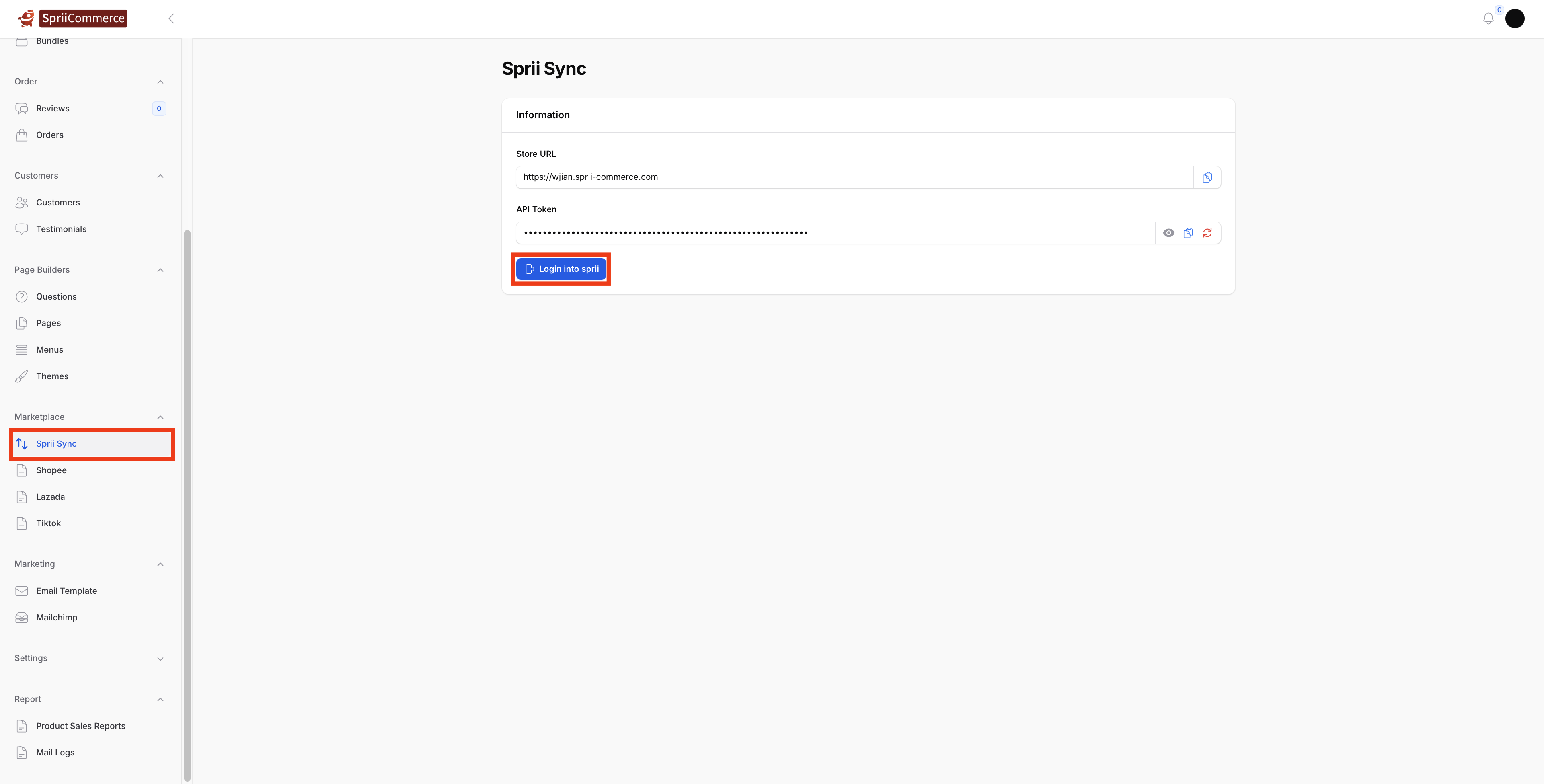Screen dimensions: 1544x784
Task: Collapse the Order section
Action: coord(160,82)
